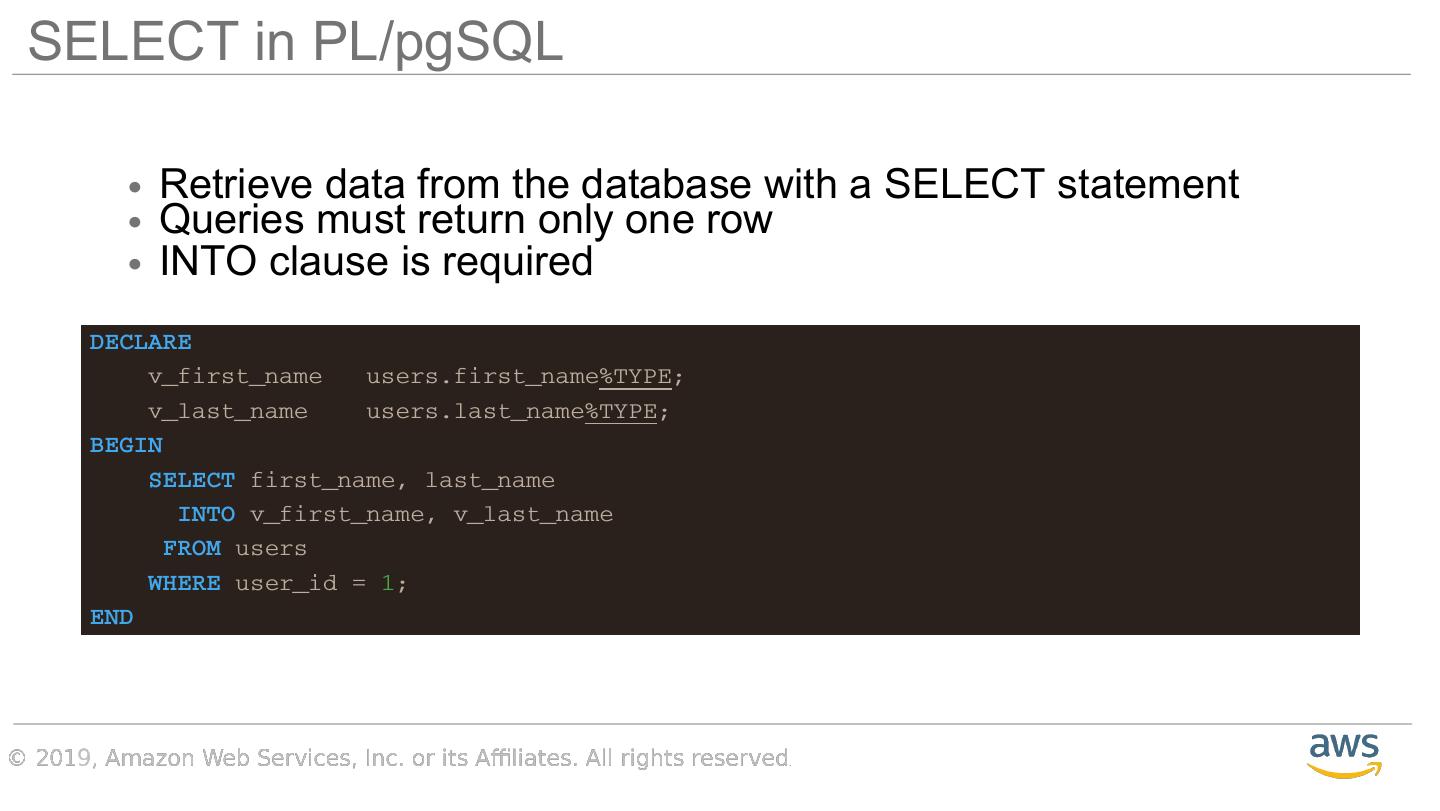This screenshot has height=811, width=1440.
Task: Click the bullet 'INTO clause is required'
Action: (x=376, y=261)
